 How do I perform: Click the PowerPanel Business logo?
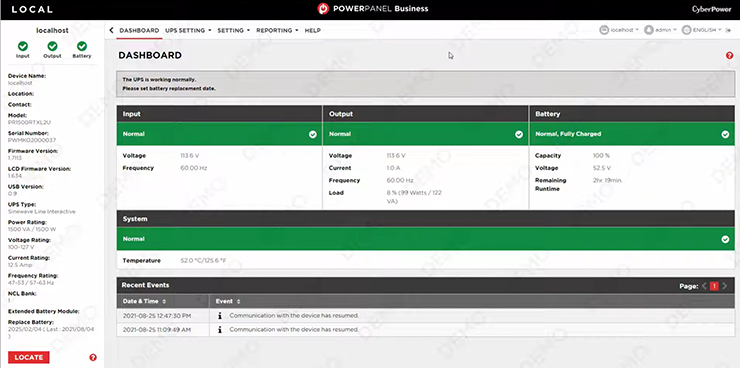pyautogui.click(x=373, y=8)
